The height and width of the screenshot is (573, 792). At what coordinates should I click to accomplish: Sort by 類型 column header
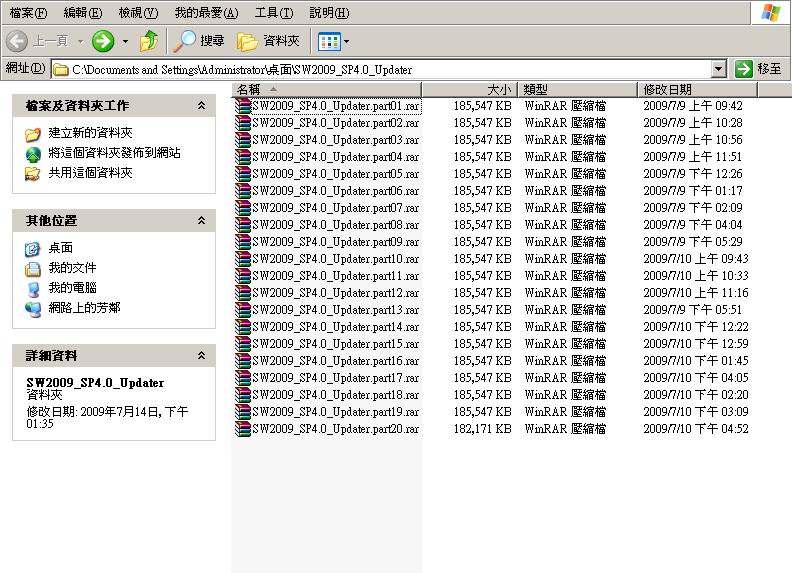(x=577, y=90)
